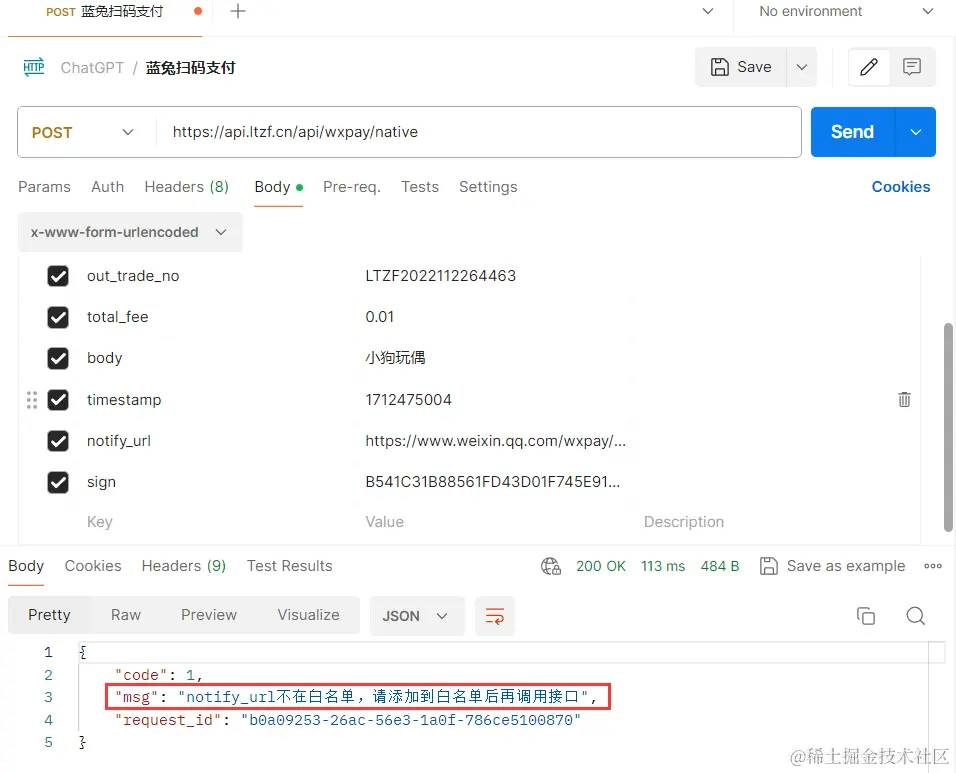The height and width of the screenshot is (773, 956).
Task: Click the 113 ms response time
Action: (x=663, y=566)
